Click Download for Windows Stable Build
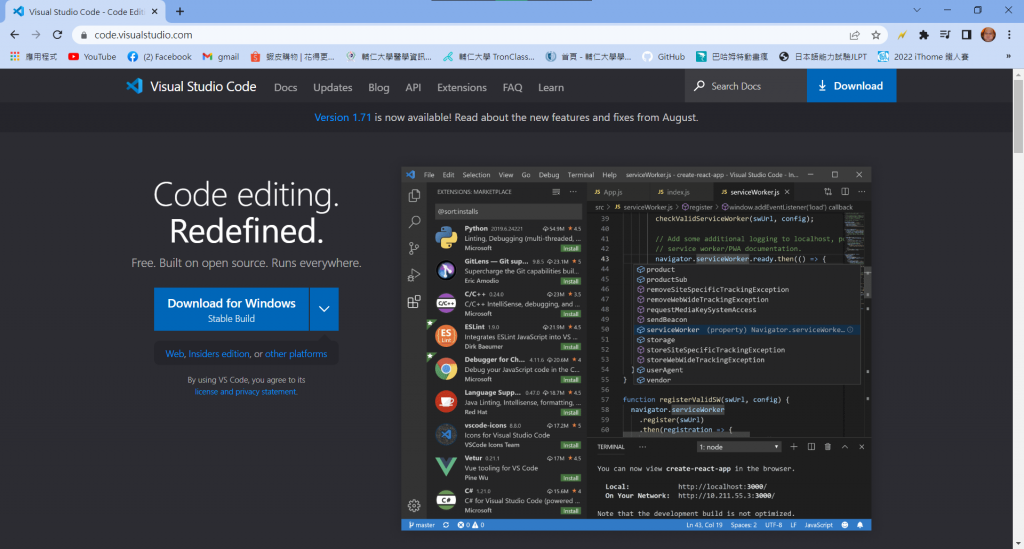This screenshot has width=1024, height=549. point(231,309)
